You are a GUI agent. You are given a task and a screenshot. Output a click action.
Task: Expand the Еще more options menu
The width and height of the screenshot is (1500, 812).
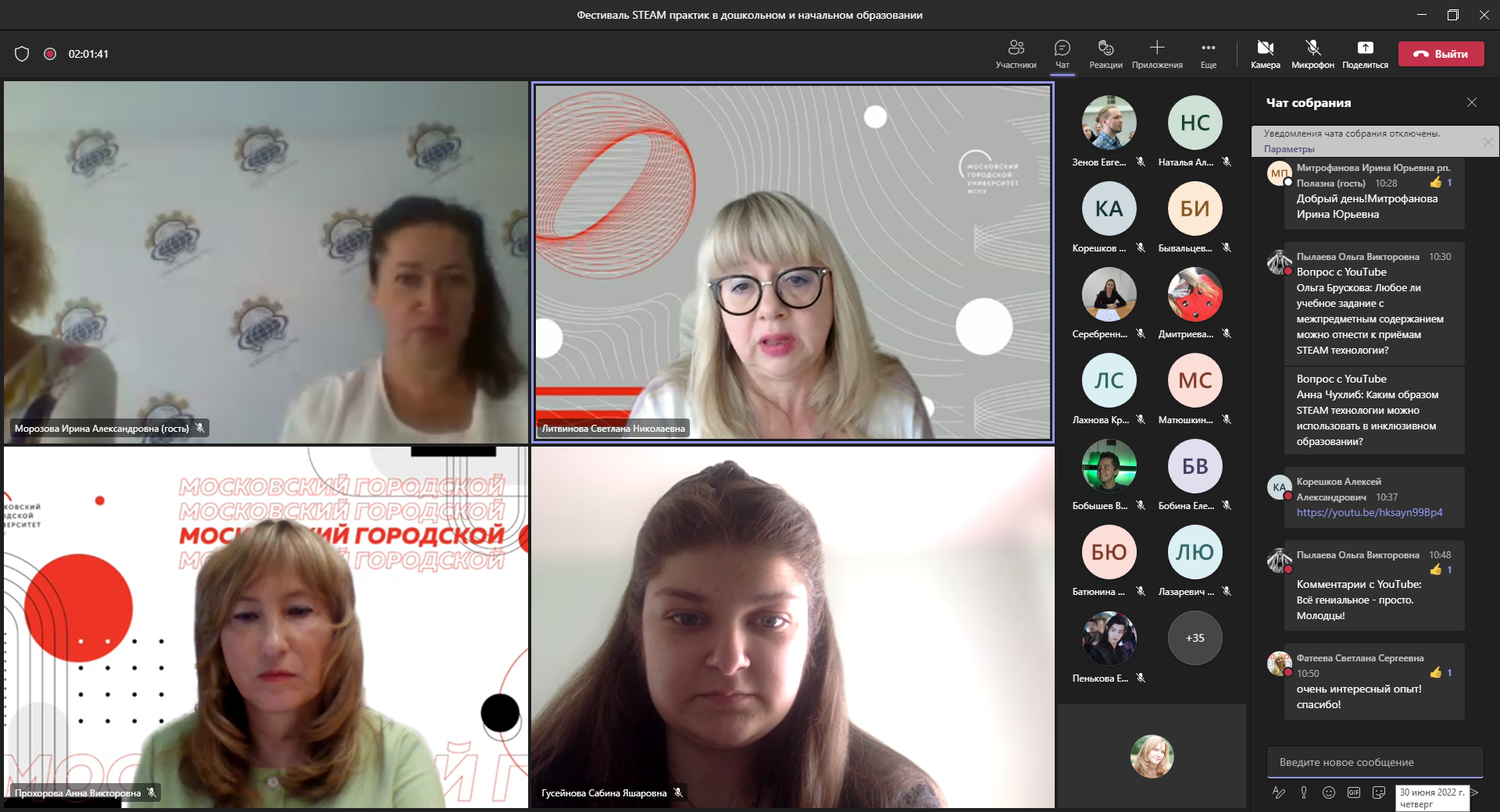pos(1208,54)
